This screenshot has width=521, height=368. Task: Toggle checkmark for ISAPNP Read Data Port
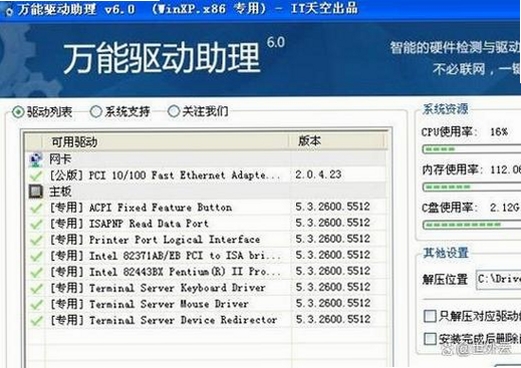pyautogui.click(x=36, y=224)
